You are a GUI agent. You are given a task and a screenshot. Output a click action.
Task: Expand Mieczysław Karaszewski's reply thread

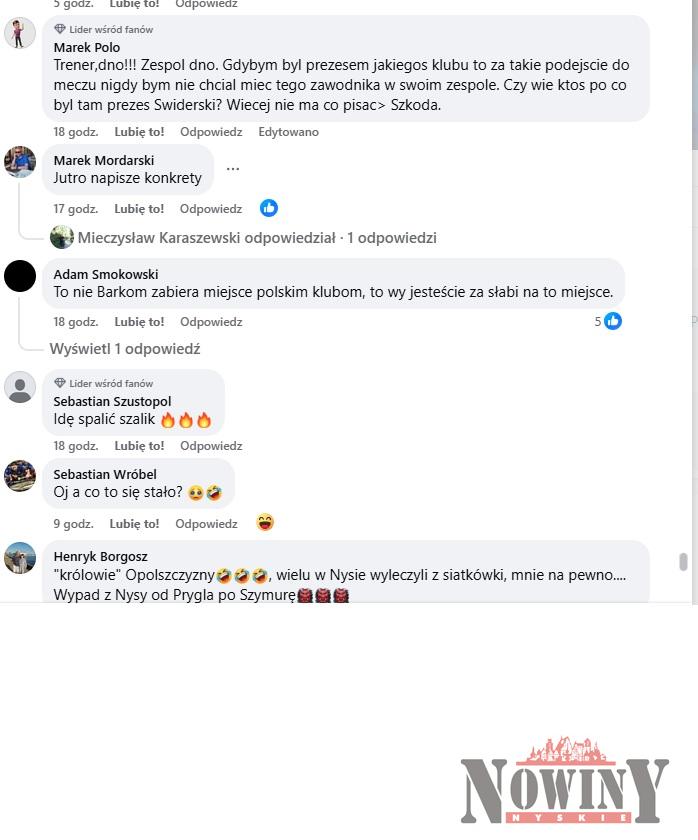pos(257,238)
